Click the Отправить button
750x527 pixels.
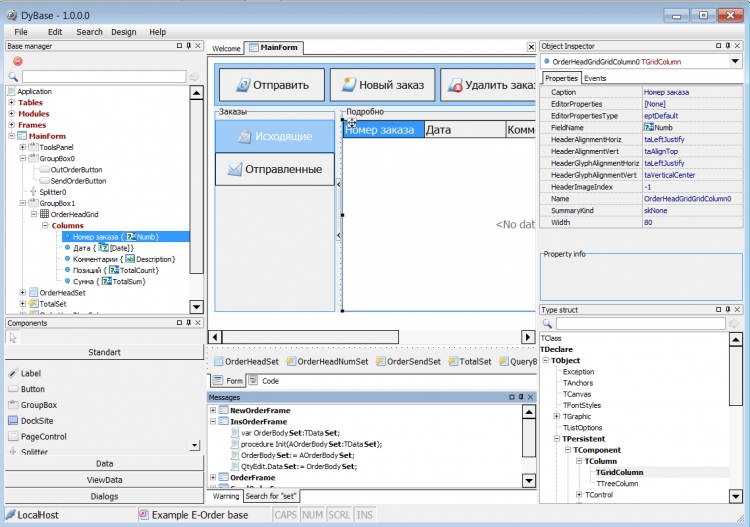coord(272,85)
